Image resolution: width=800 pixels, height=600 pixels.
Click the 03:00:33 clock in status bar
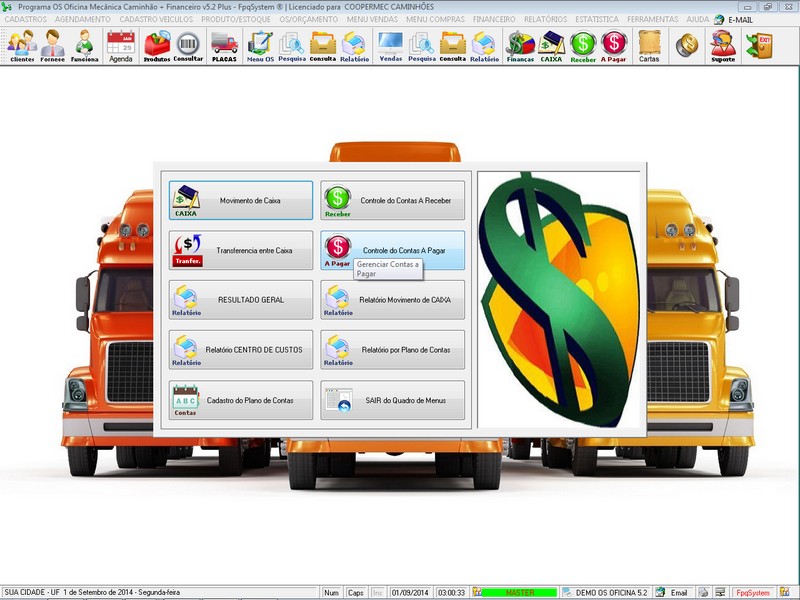click(452, 592)
